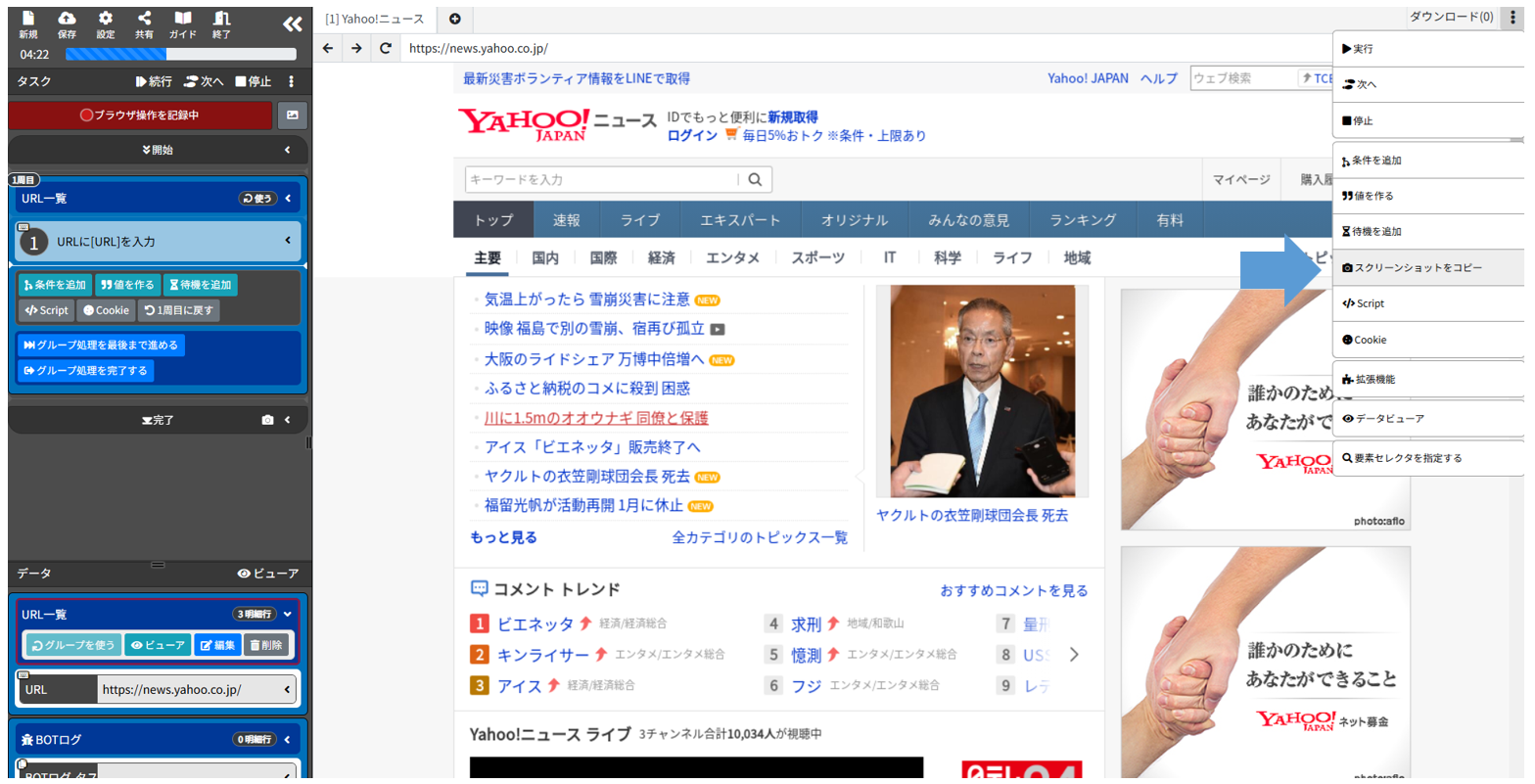Select 次へ in the right dropdown menu

[1428, 85]
